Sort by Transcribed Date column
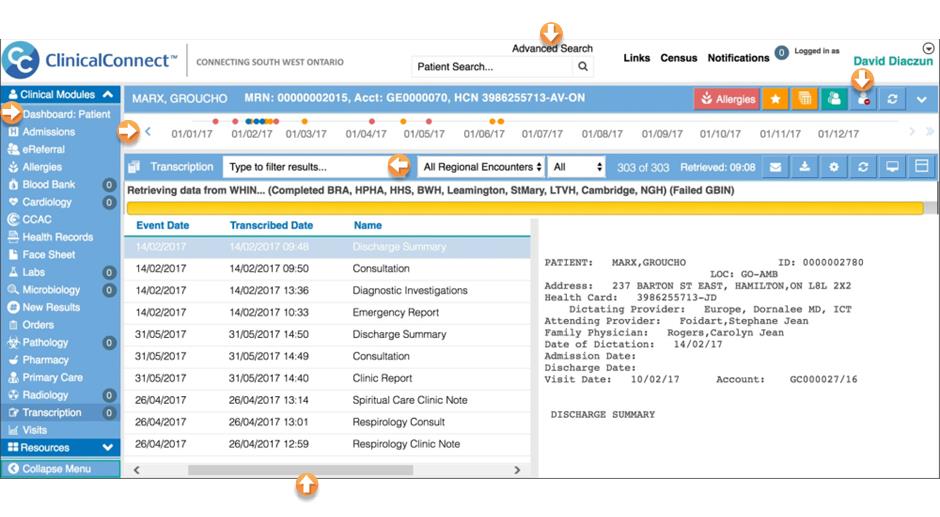 [x=271, y=226]
